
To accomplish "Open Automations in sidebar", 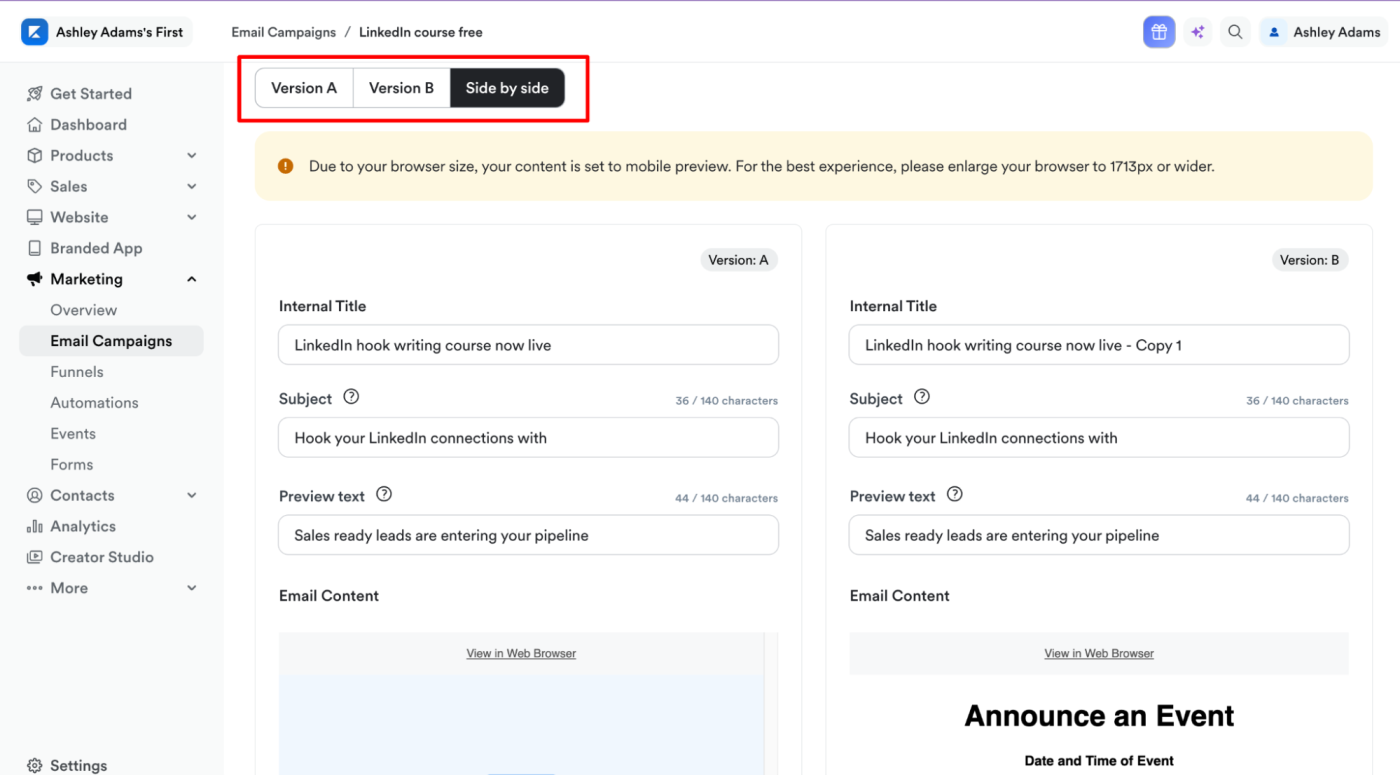I will tap(95, 403).
